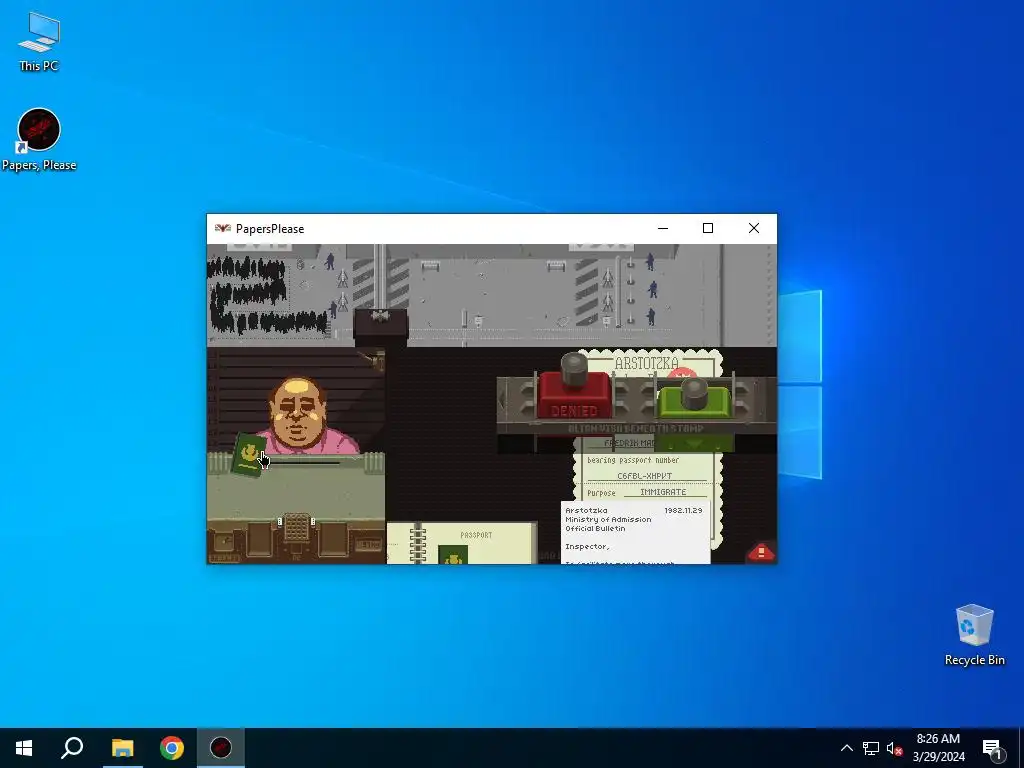
Task: Click the muted volume tray icon
Action: pos(895,748)
